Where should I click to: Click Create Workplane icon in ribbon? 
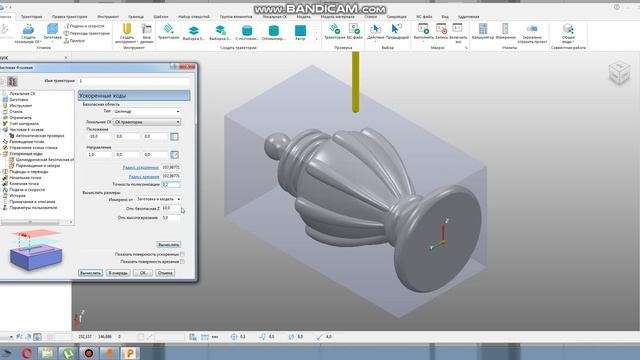pyautogui.click(x=28, y=30)
